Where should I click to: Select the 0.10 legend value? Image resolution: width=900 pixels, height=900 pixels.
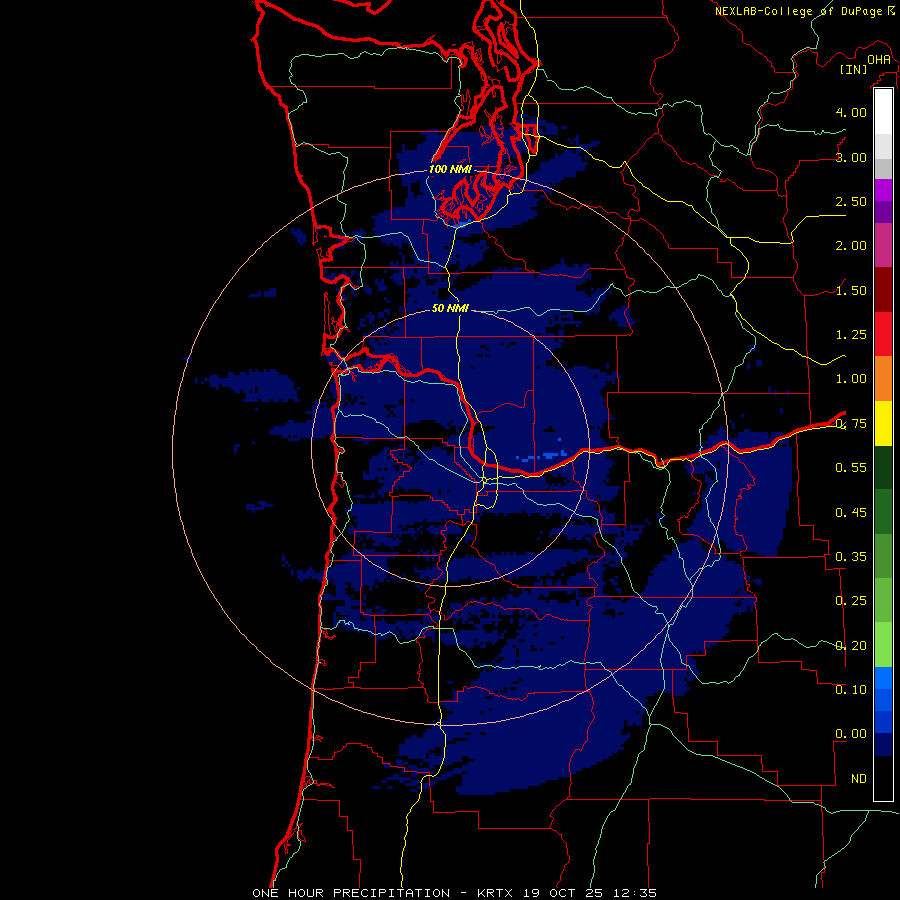pyautogui.click(x=851, y=690)
